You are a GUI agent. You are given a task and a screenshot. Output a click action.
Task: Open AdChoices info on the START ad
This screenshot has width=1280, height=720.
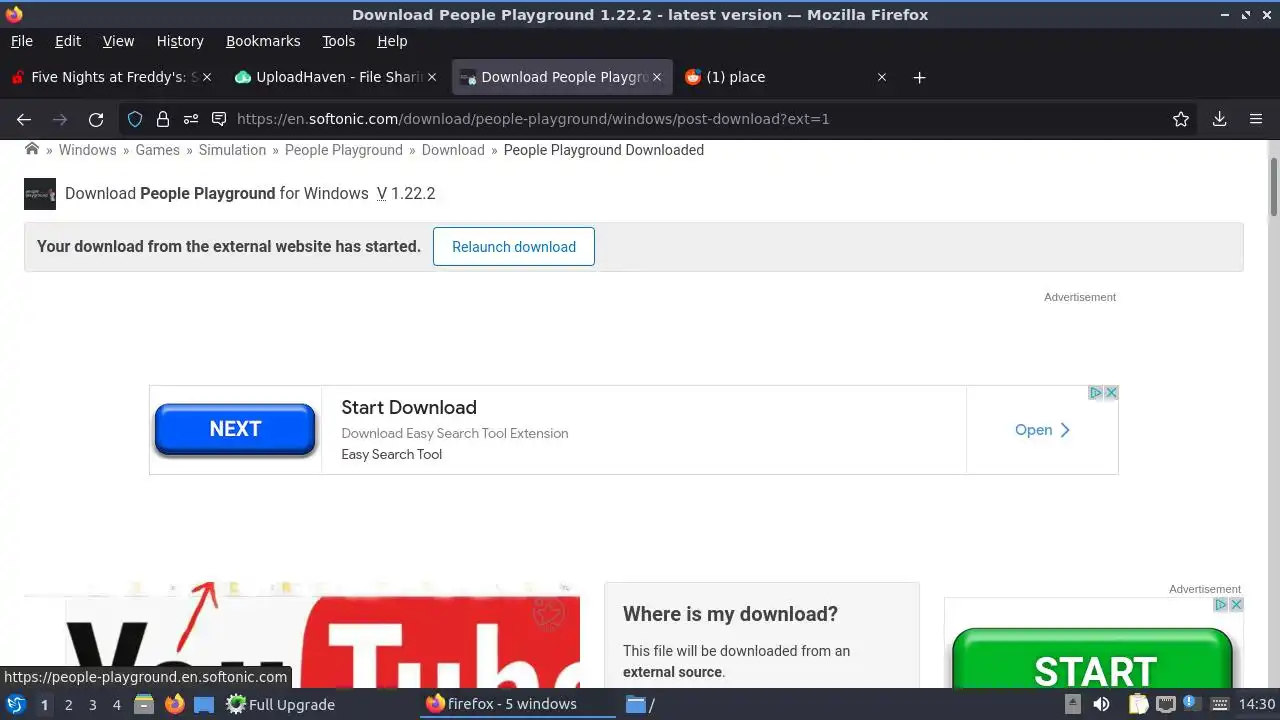pos(1221,605)
